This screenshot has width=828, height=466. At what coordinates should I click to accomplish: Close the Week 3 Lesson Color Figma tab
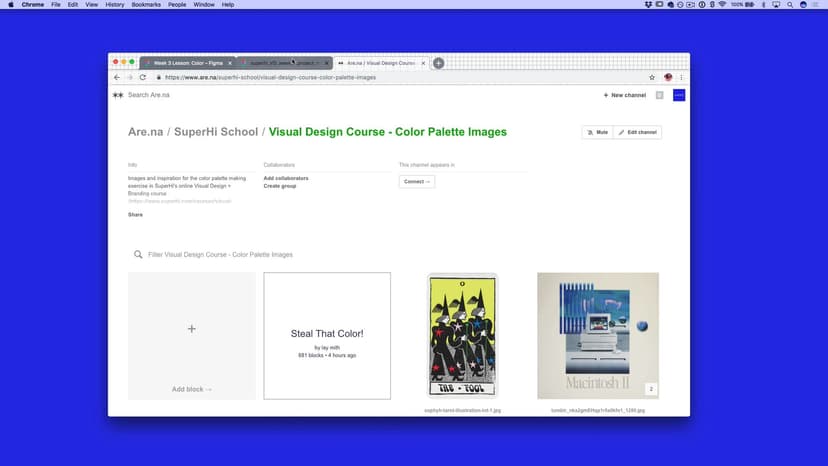click(x=230, y=63)
